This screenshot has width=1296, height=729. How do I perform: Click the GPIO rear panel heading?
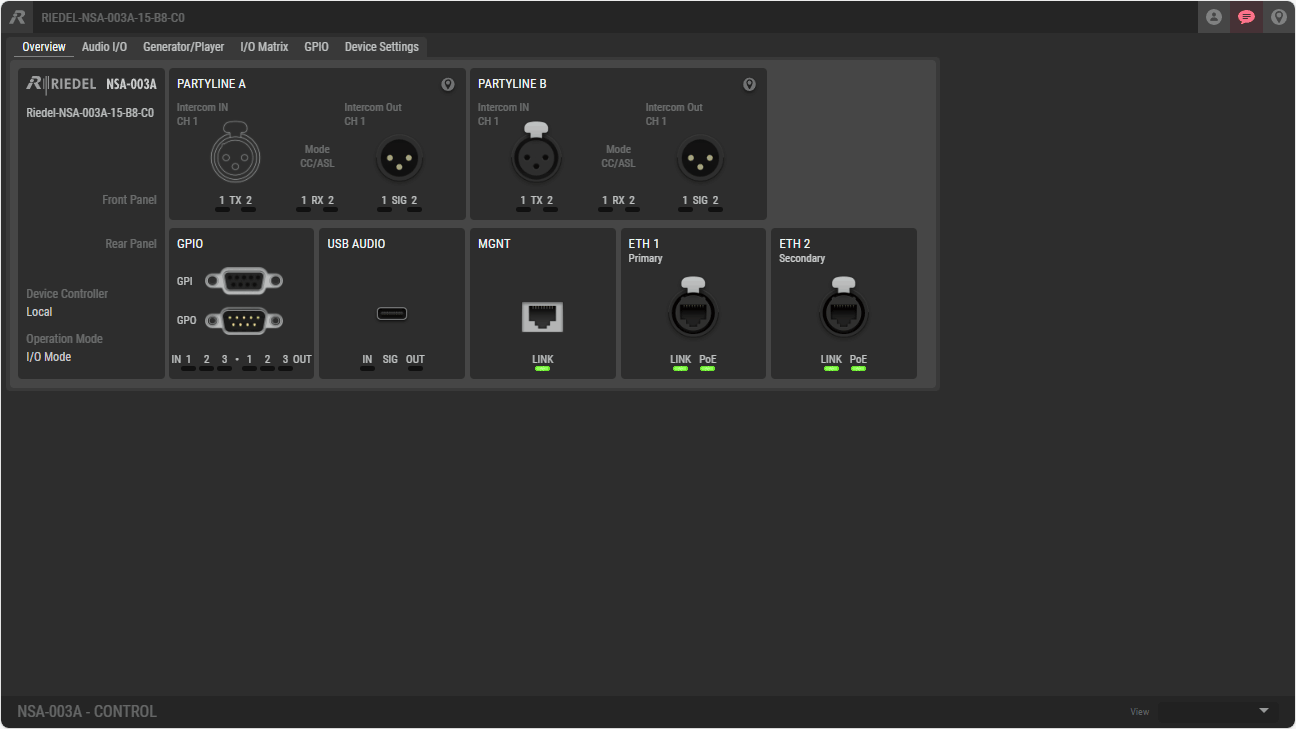(x=190, y=244)
